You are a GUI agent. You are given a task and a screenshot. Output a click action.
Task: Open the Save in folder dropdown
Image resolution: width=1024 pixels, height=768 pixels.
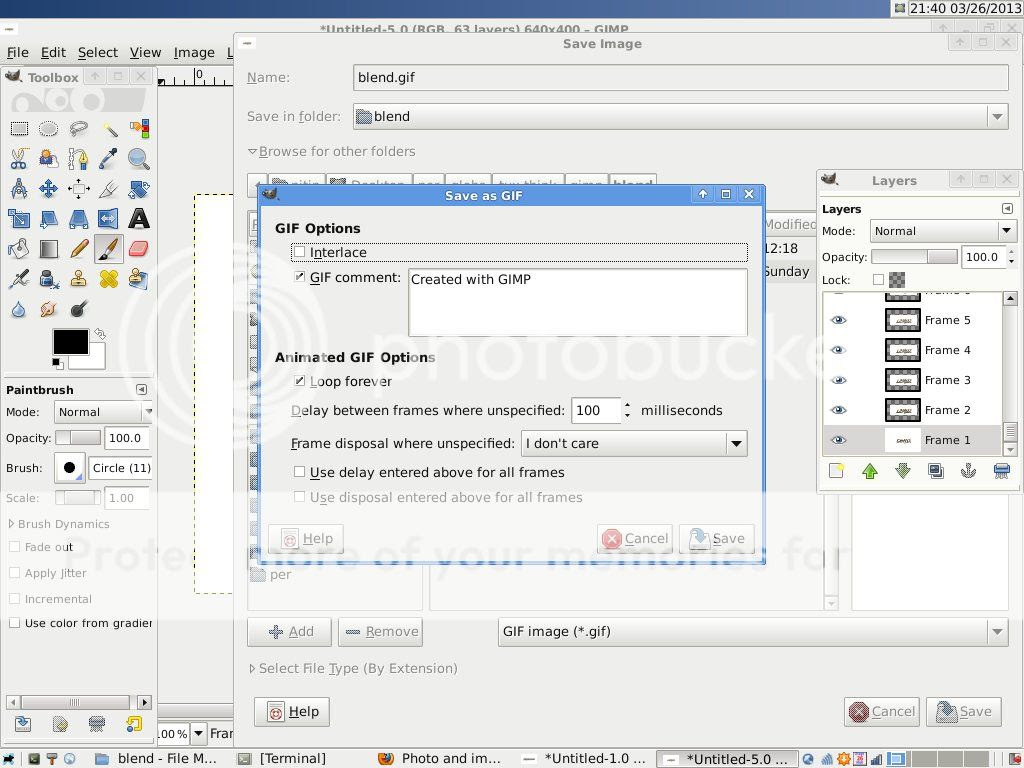point(680,116)
